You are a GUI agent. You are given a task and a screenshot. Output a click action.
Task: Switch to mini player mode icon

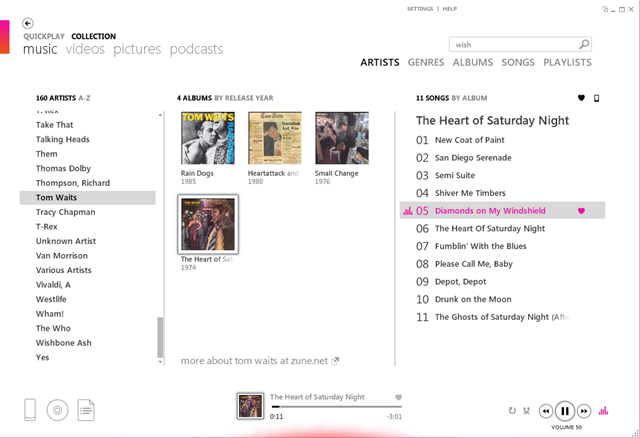pyautogui.click(x=604, y=9)
